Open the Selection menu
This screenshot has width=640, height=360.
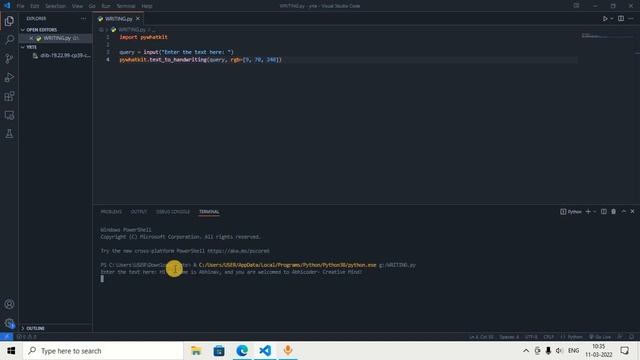55,6
